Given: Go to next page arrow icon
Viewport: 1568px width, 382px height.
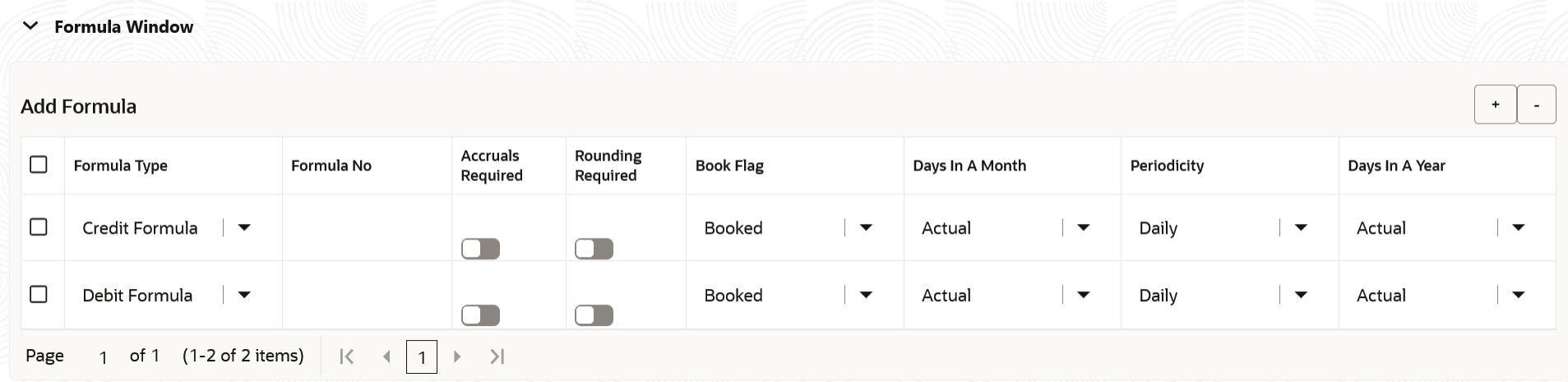Looking at the screenshot, I should [457, 356].
